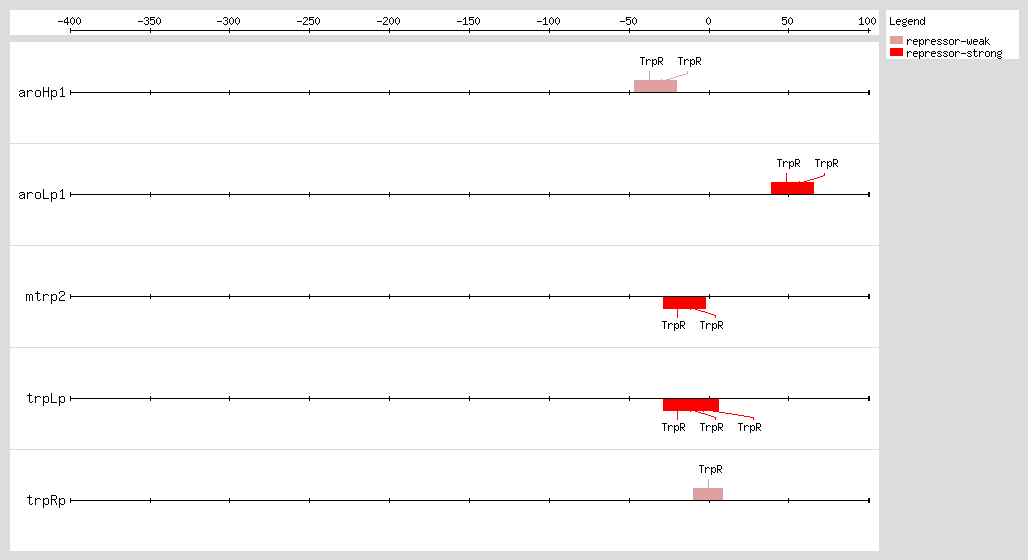The width and height of the screenshot is (1028, 560).
Task: Click the aroHp1 promoter label
Action: tap(42, 92)
